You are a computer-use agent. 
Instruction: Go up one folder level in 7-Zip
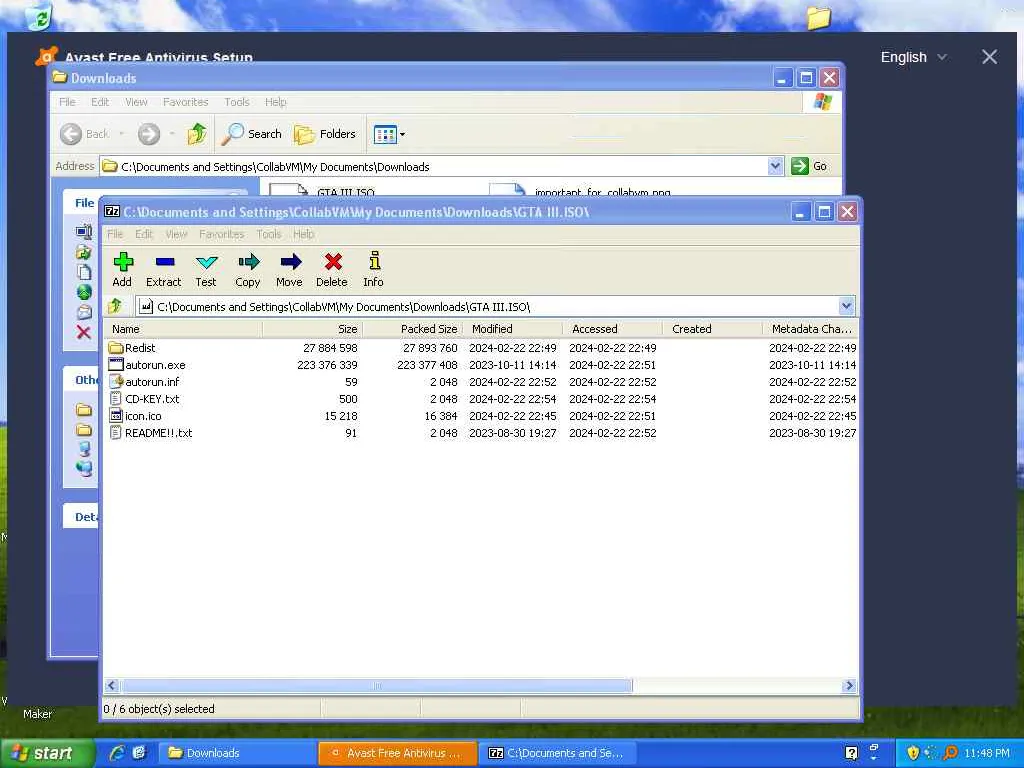pos(116,306)
